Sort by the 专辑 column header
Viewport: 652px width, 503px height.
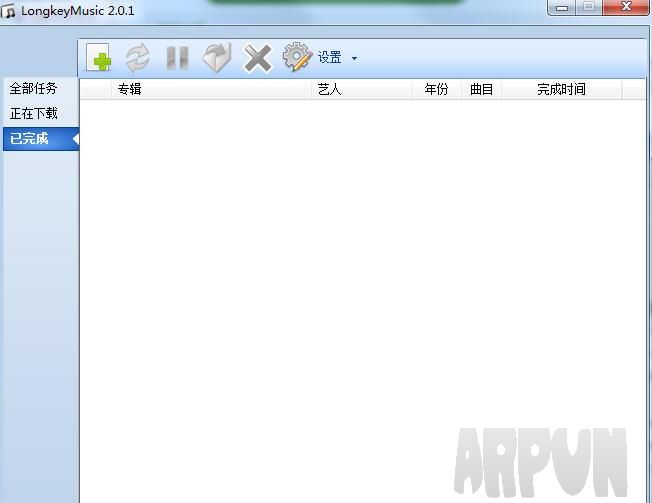click(x=211, y=89)
